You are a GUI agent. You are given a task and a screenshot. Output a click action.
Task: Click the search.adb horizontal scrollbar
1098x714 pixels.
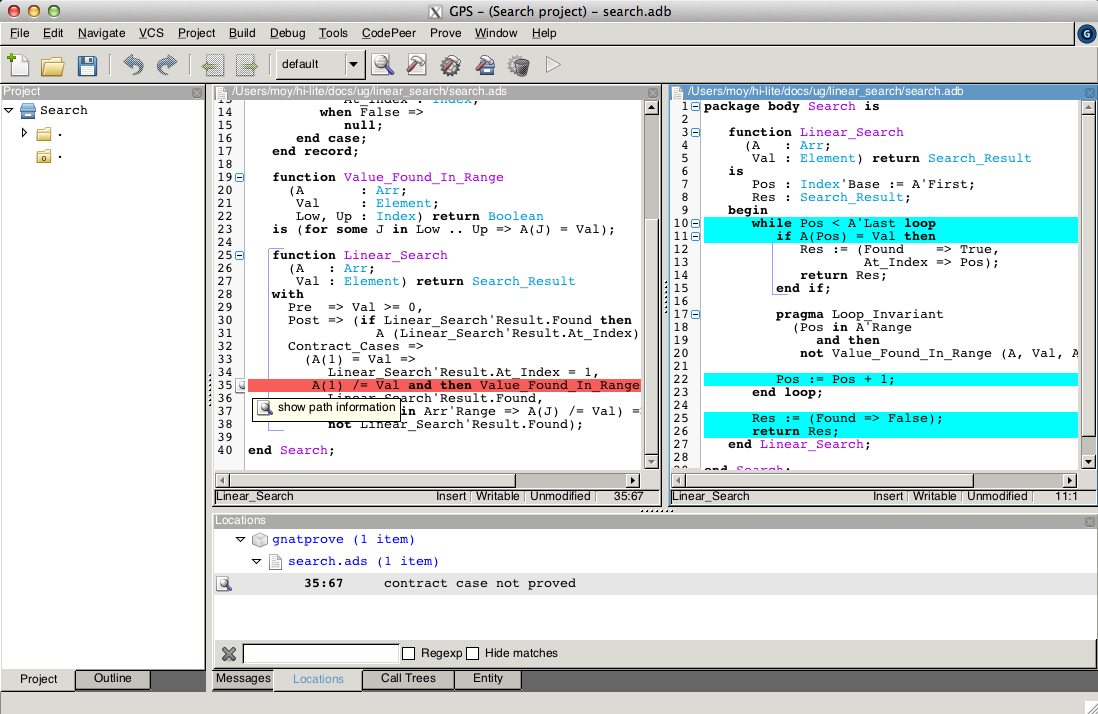(874, 480)
